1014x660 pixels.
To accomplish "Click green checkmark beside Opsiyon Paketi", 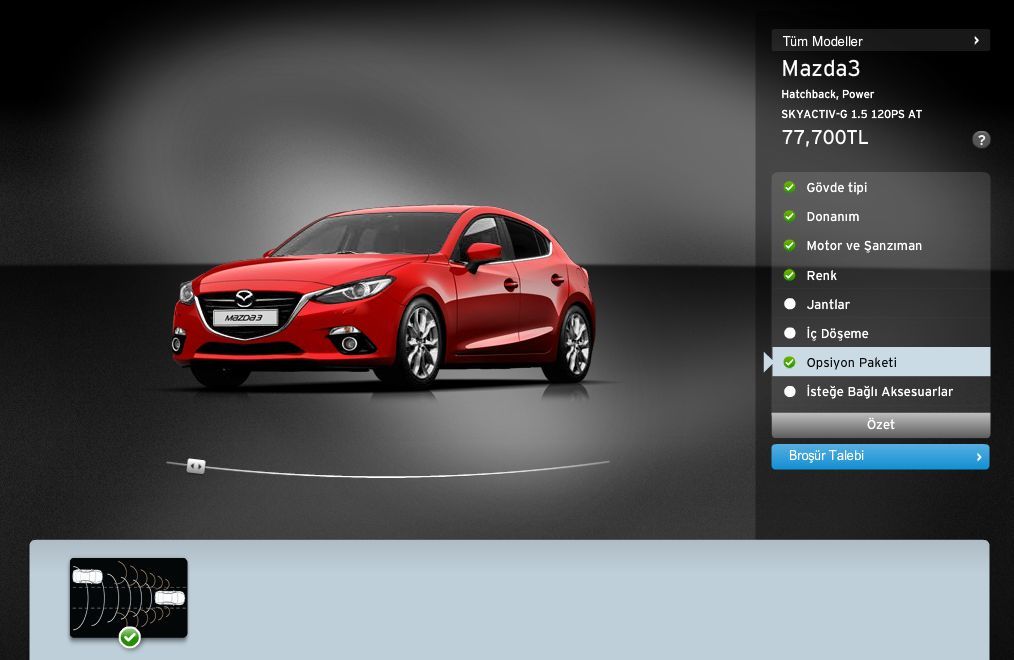I will (789, 362).
